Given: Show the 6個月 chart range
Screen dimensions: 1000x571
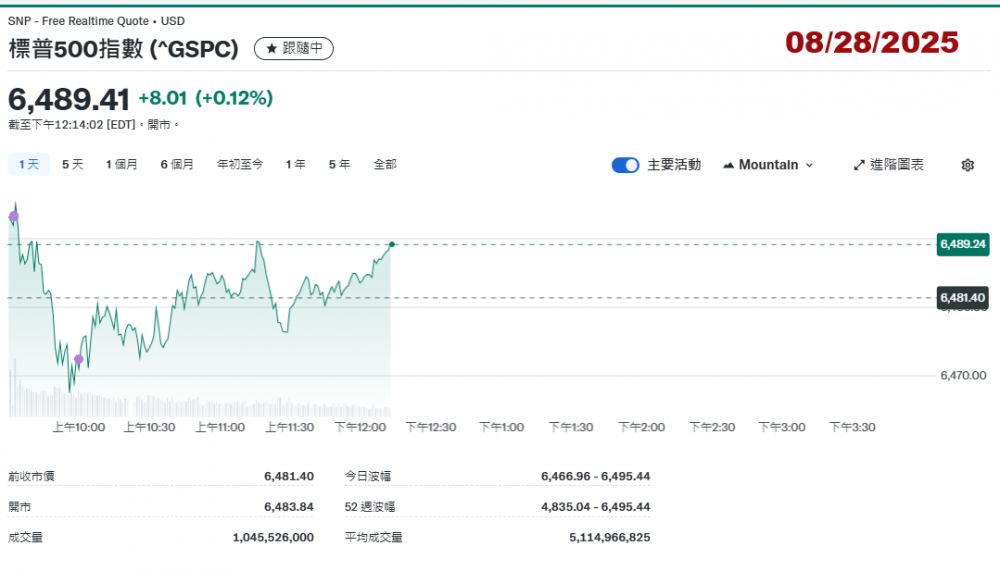Looking at the screenshot, I should pos(177,164).
